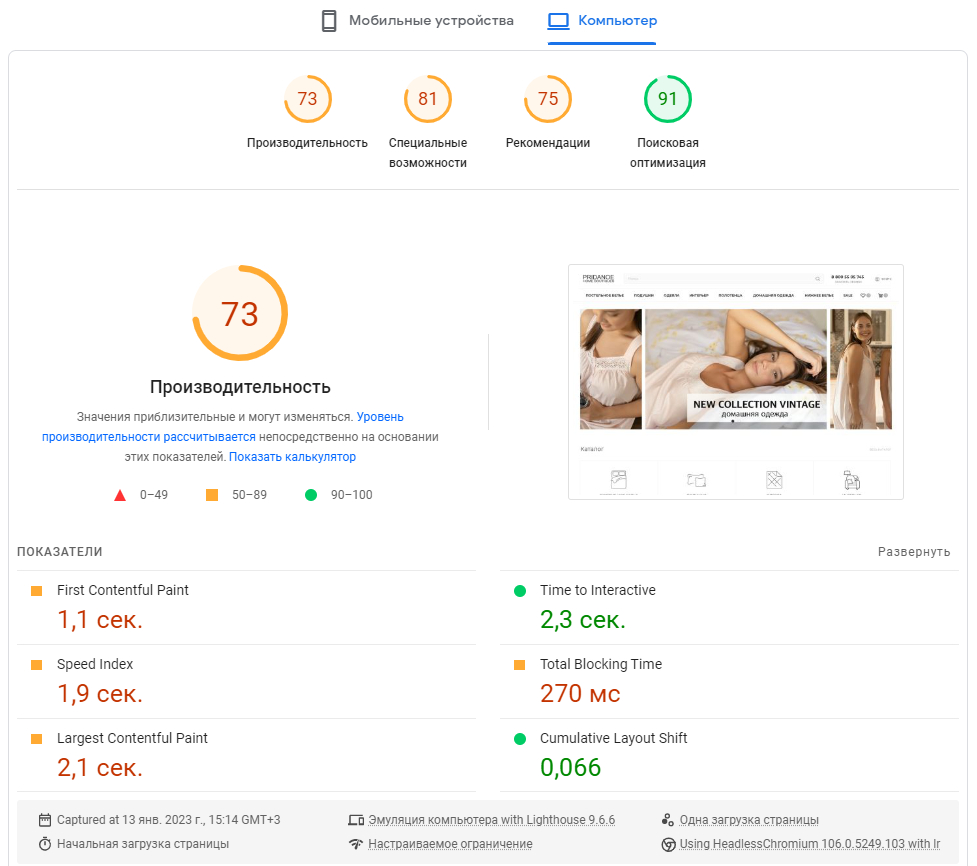The height and width of the screenshot is (866, 977).
Task: Click the green dot beside Cumulative Layout Shift
Action: [520, 739]
